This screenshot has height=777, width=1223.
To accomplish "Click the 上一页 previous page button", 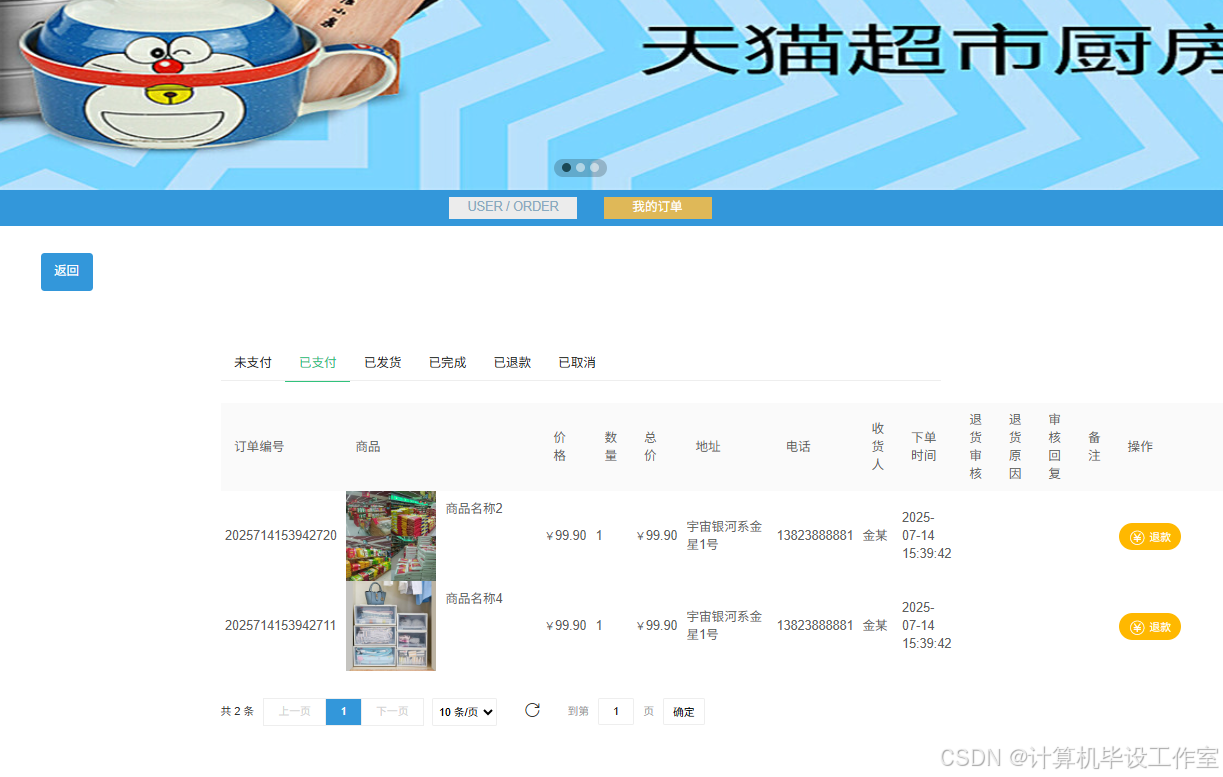I will 295,712.
